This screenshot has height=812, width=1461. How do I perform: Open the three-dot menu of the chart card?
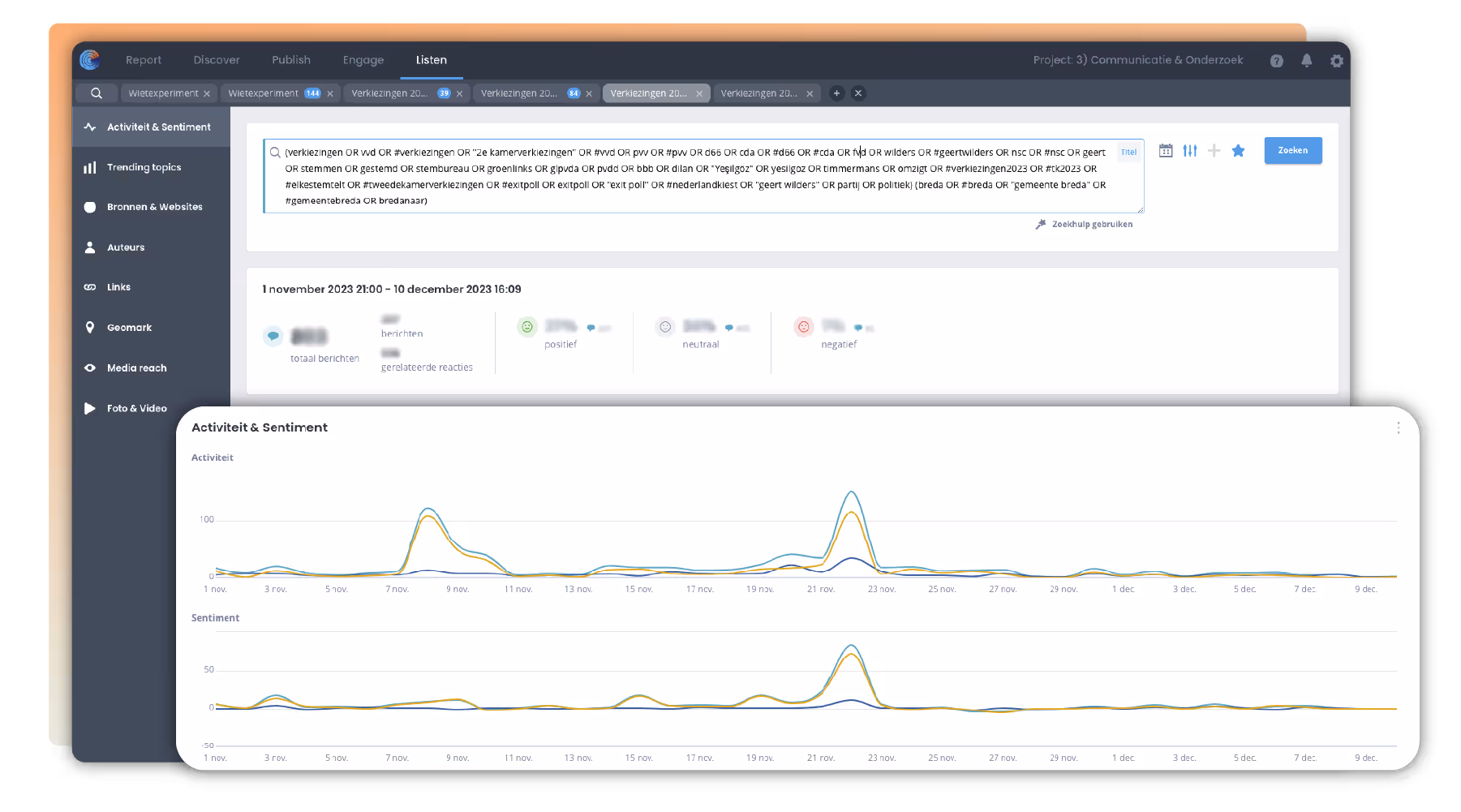[1399, 427]
